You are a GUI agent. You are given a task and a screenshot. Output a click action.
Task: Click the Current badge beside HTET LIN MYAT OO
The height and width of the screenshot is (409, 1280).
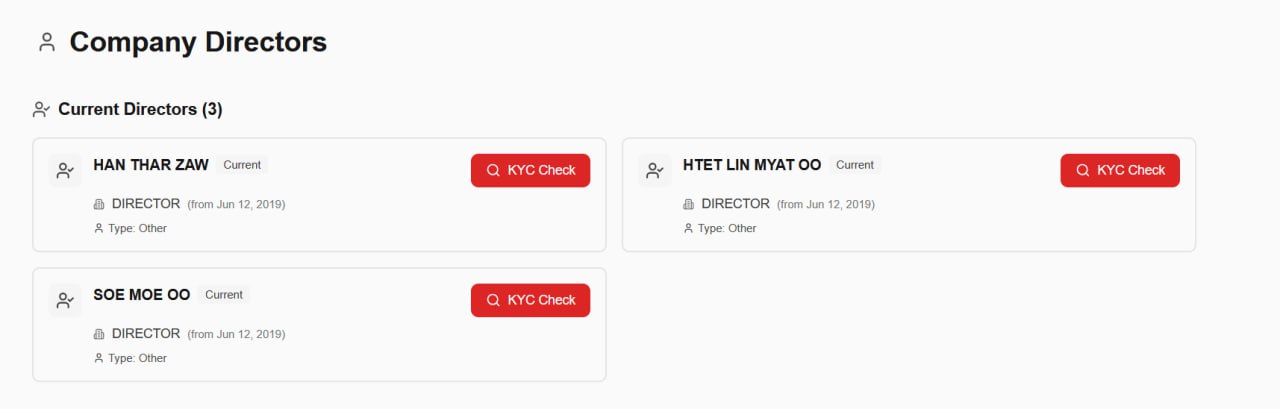(x=855, y=165)
